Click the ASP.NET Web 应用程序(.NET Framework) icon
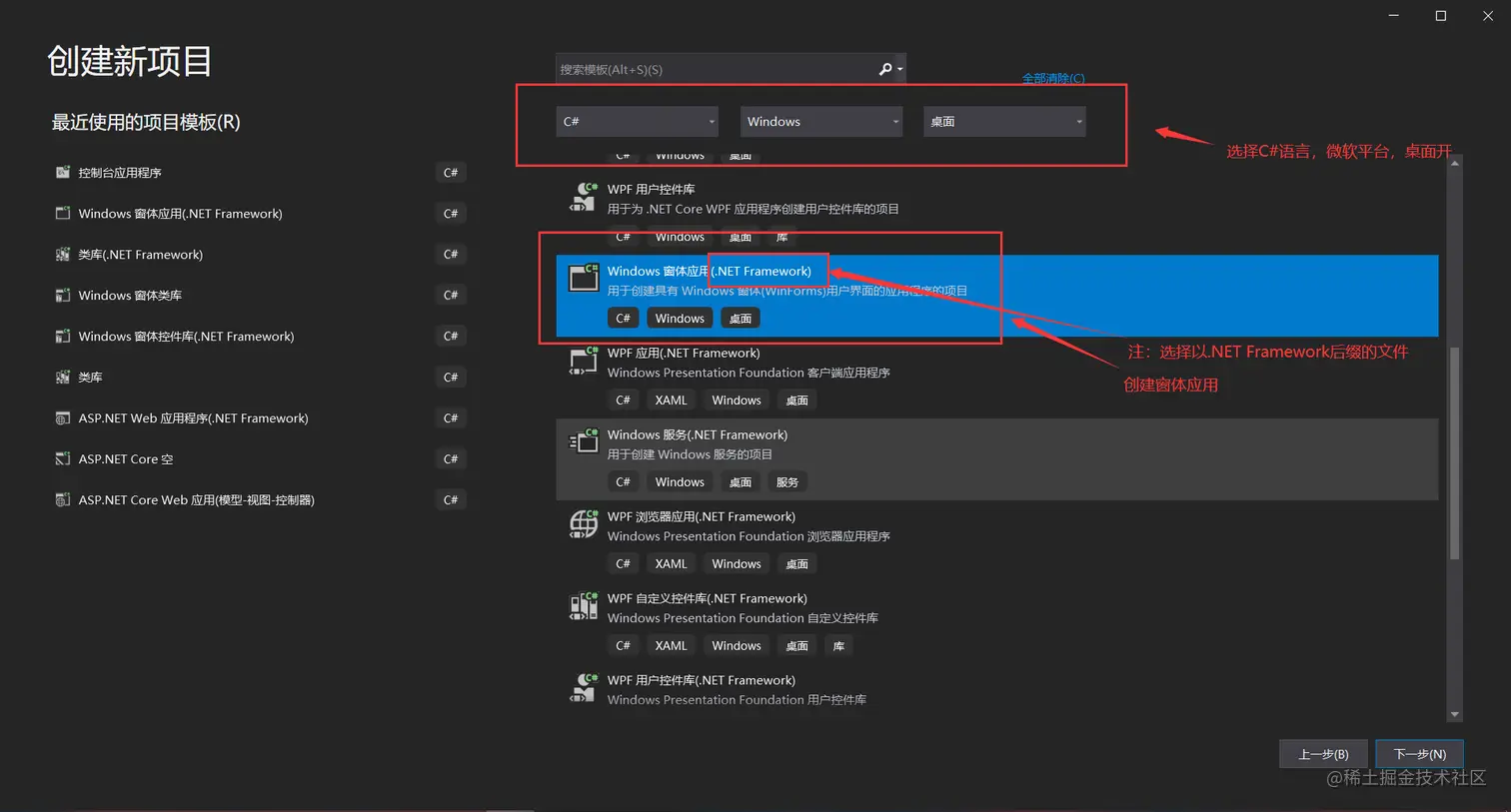 click(x=63, y=417)
